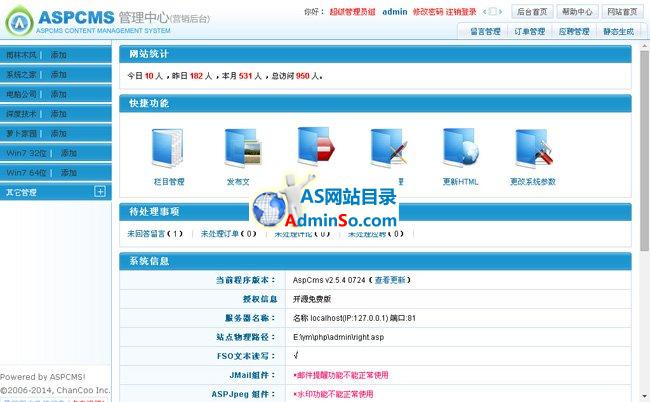
Task: Click the 超级管理员组 text
Action: (x=352, y=12)
